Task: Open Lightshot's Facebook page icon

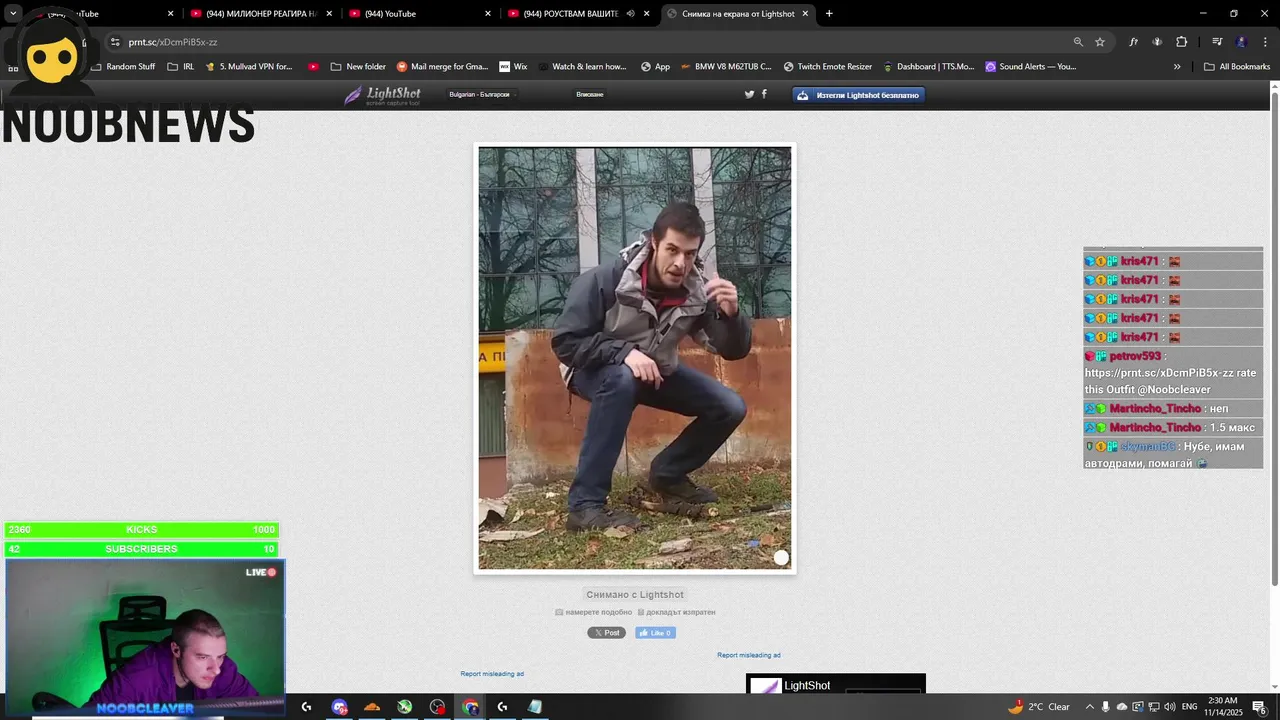Action: pos(764,94)
